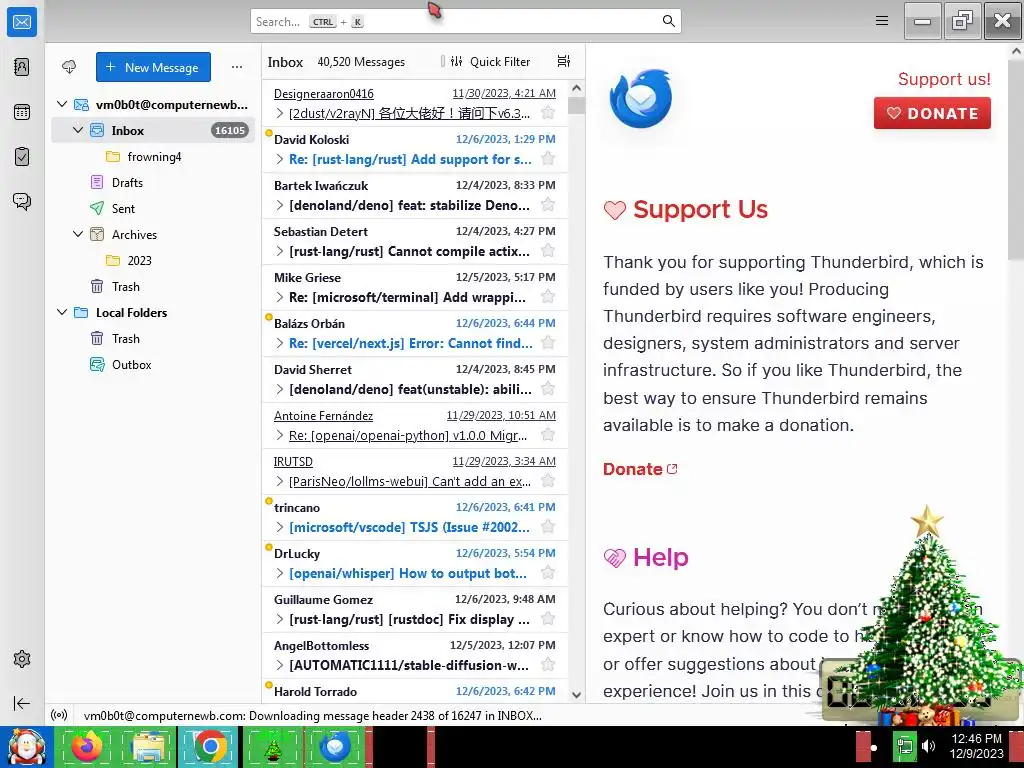Viewport: 1024px width, 768px height.
Task: Star the Balázs Orbán message
Action: (548, 343)
